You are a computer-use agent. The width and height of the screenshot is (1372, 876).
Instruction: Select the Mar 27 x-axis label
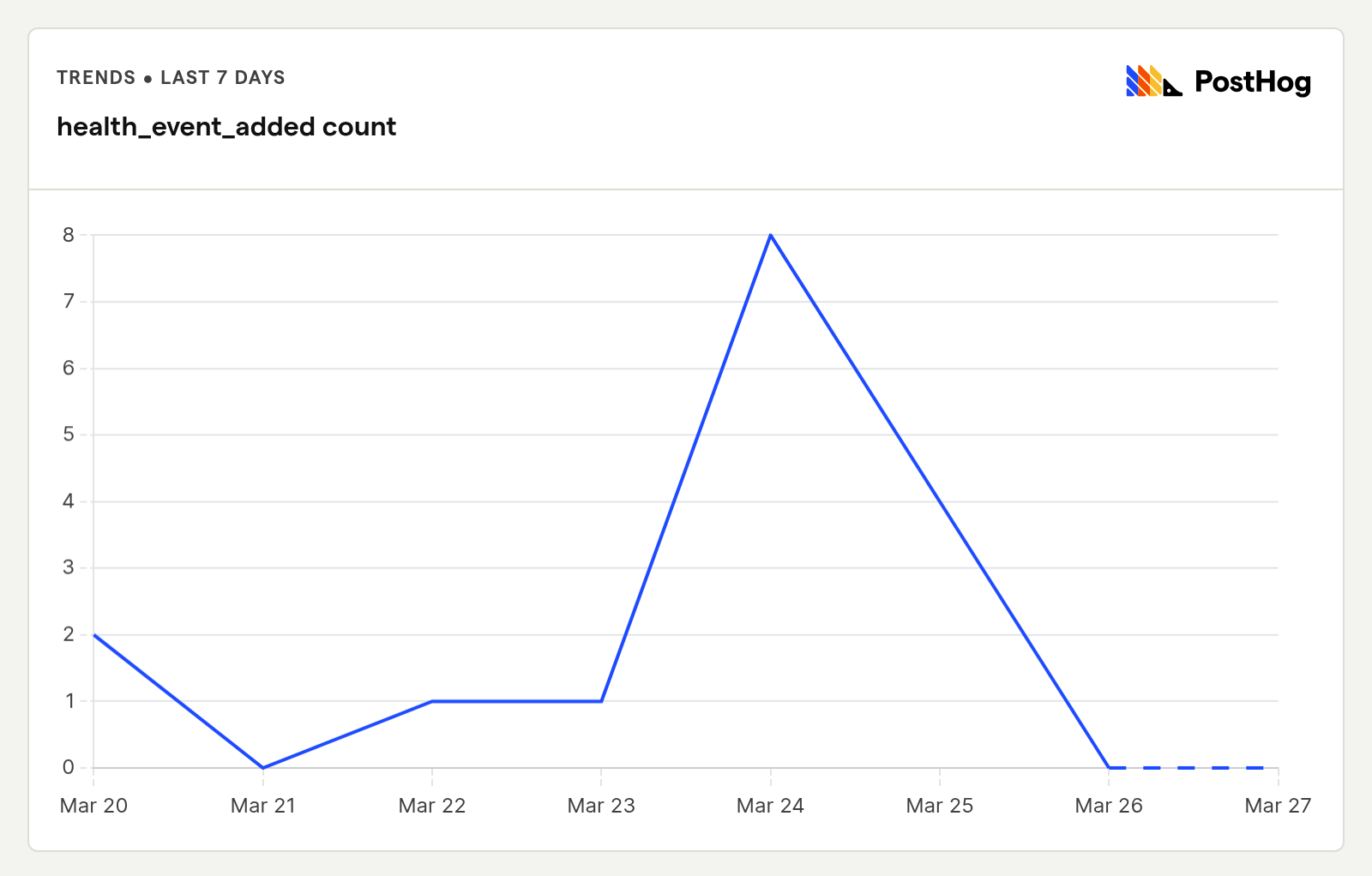tap(1278, 806)
